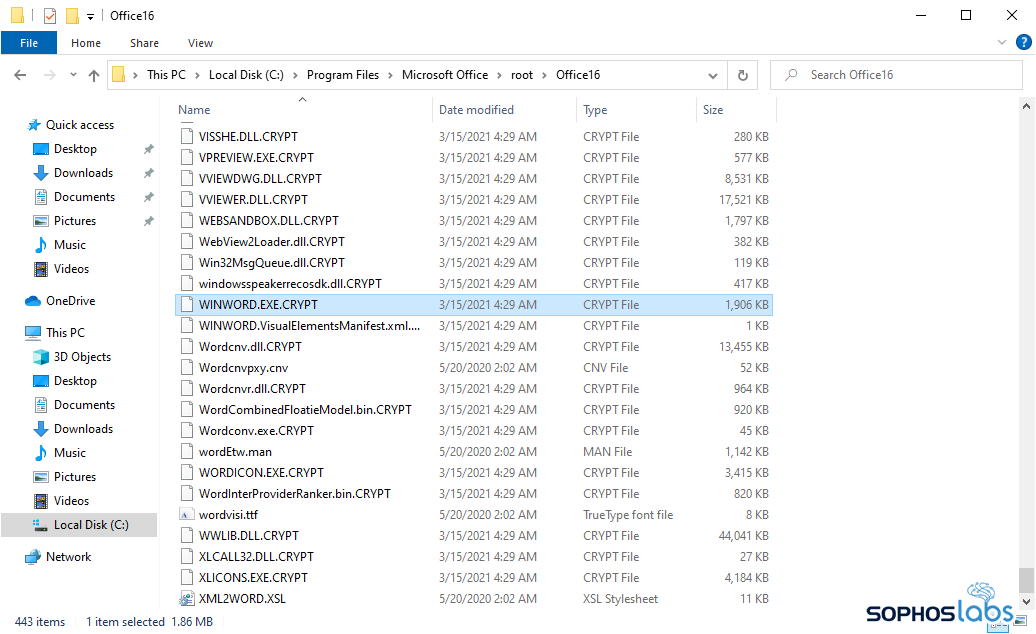
Task: Select file VVIEWER.DLL.CRYPT by name
Action: point(253,199)
